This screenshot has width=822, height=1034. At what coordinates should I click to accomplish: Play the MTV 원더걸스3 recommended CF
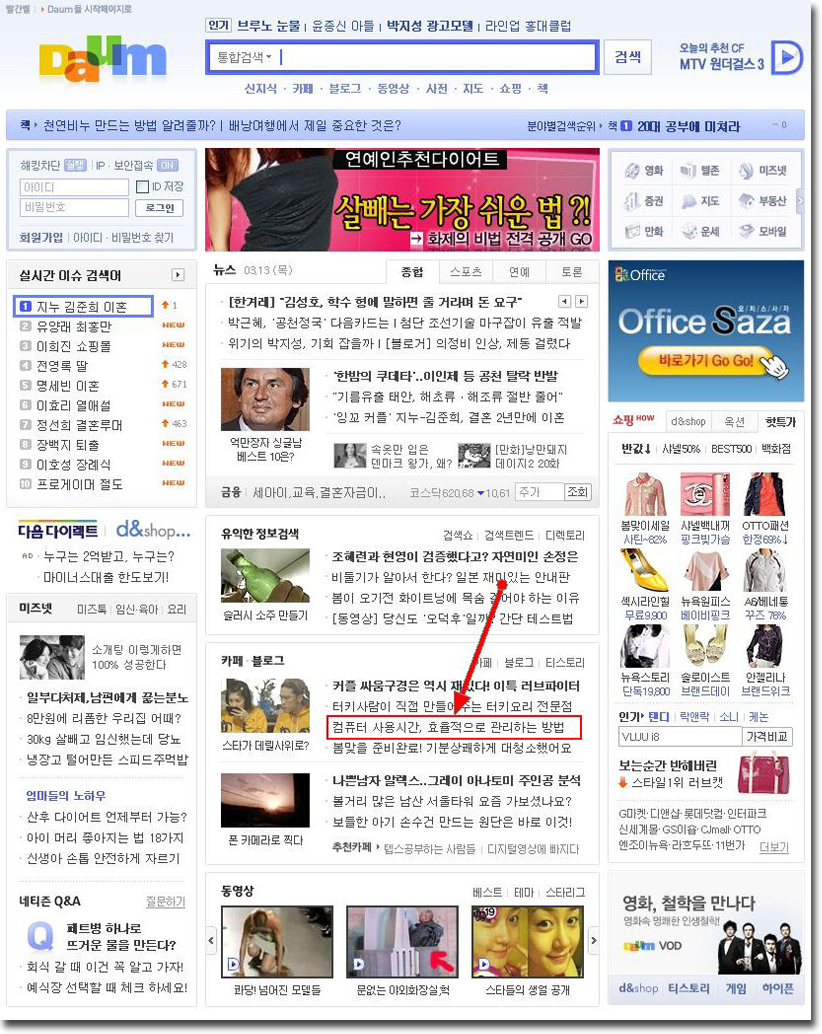pos(788,57)
